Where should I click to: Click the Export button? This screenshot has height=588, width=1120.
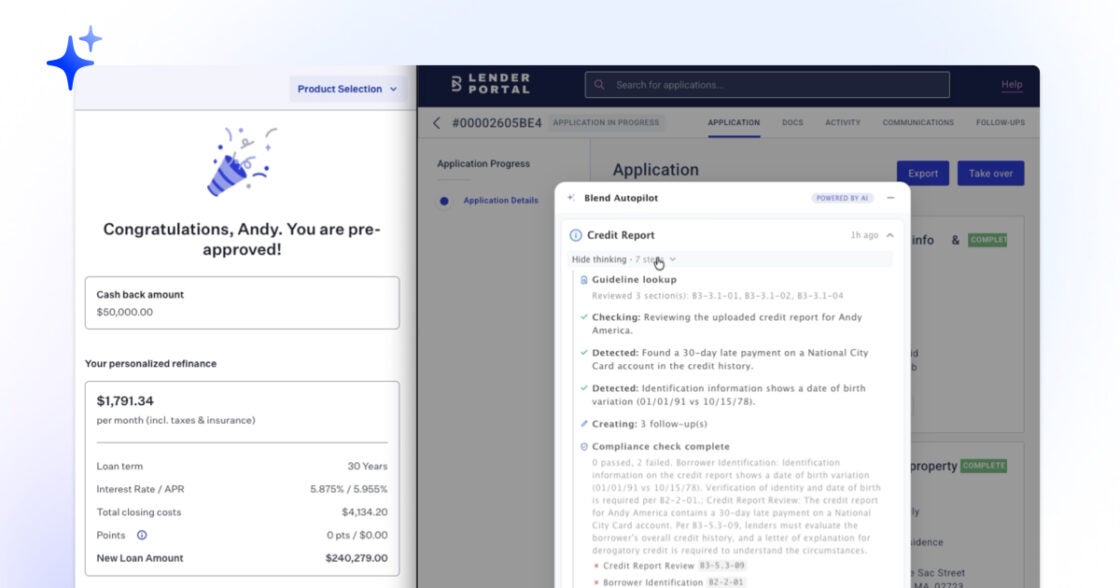point(923,173)
